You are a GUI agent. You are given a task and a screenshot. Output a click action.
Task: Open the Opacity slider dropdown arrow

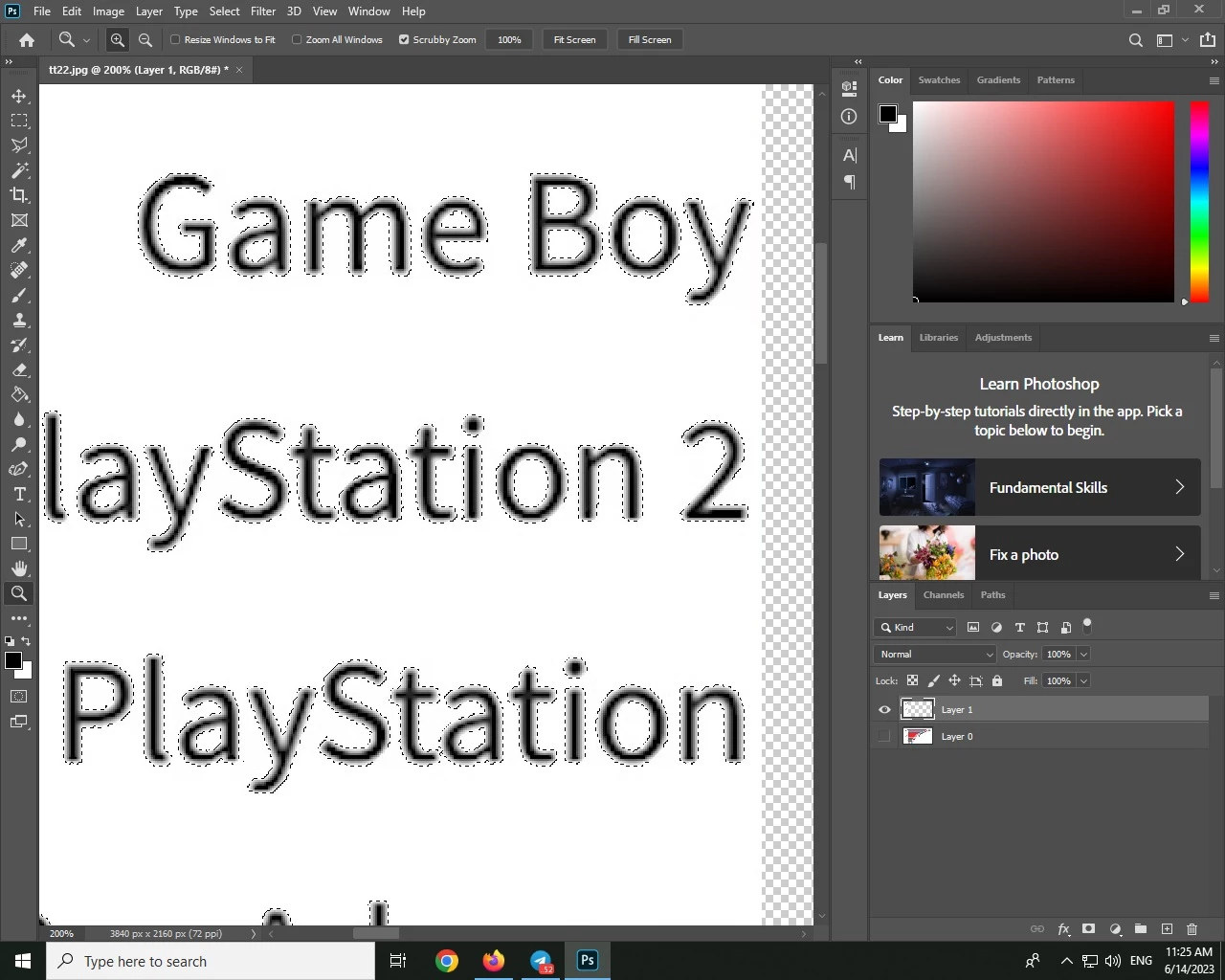tap(1083, 654)
